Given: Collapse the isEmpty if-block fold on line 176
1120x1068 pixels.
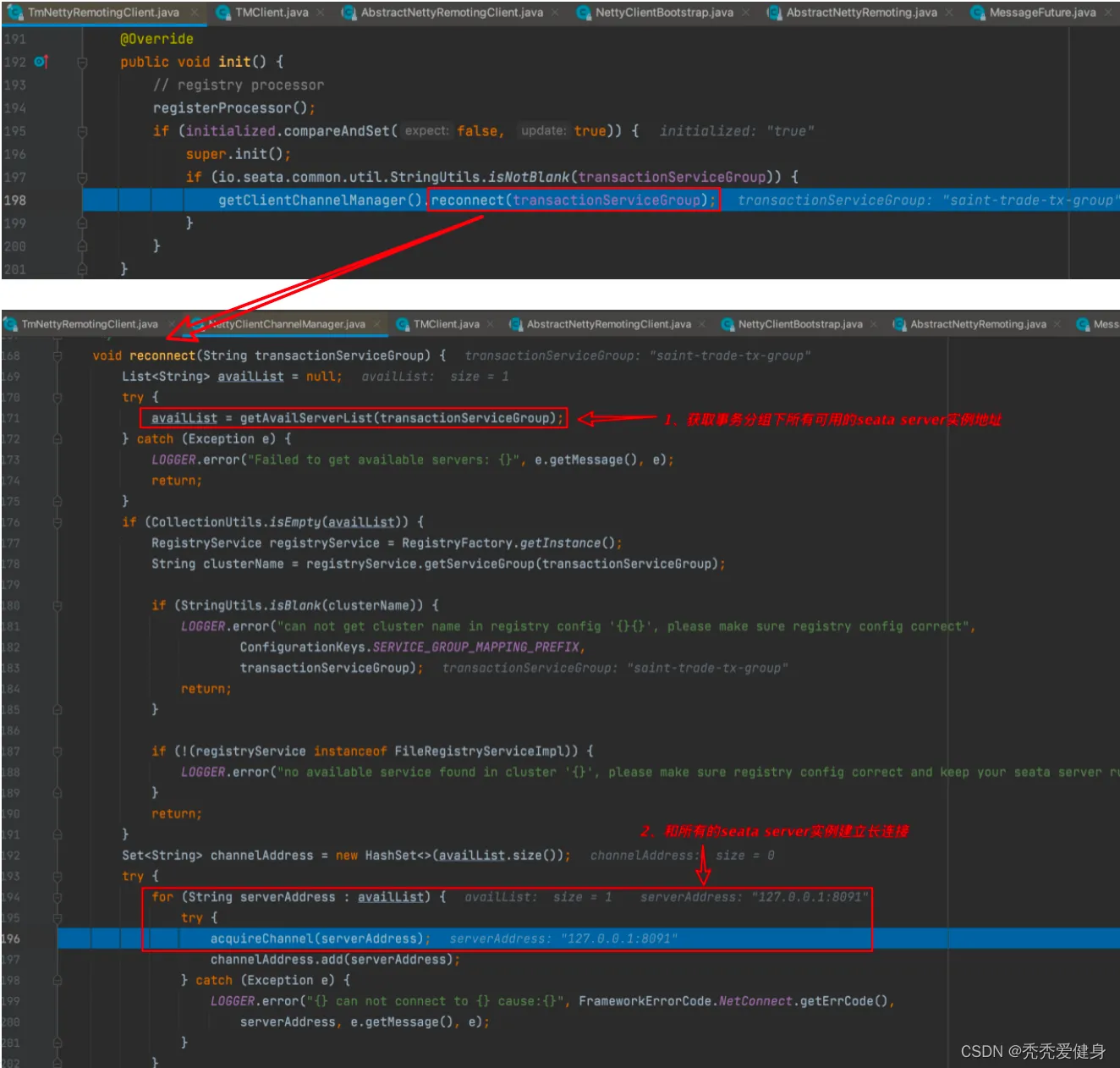Looking at the screenshot, I should pos(58,522).
